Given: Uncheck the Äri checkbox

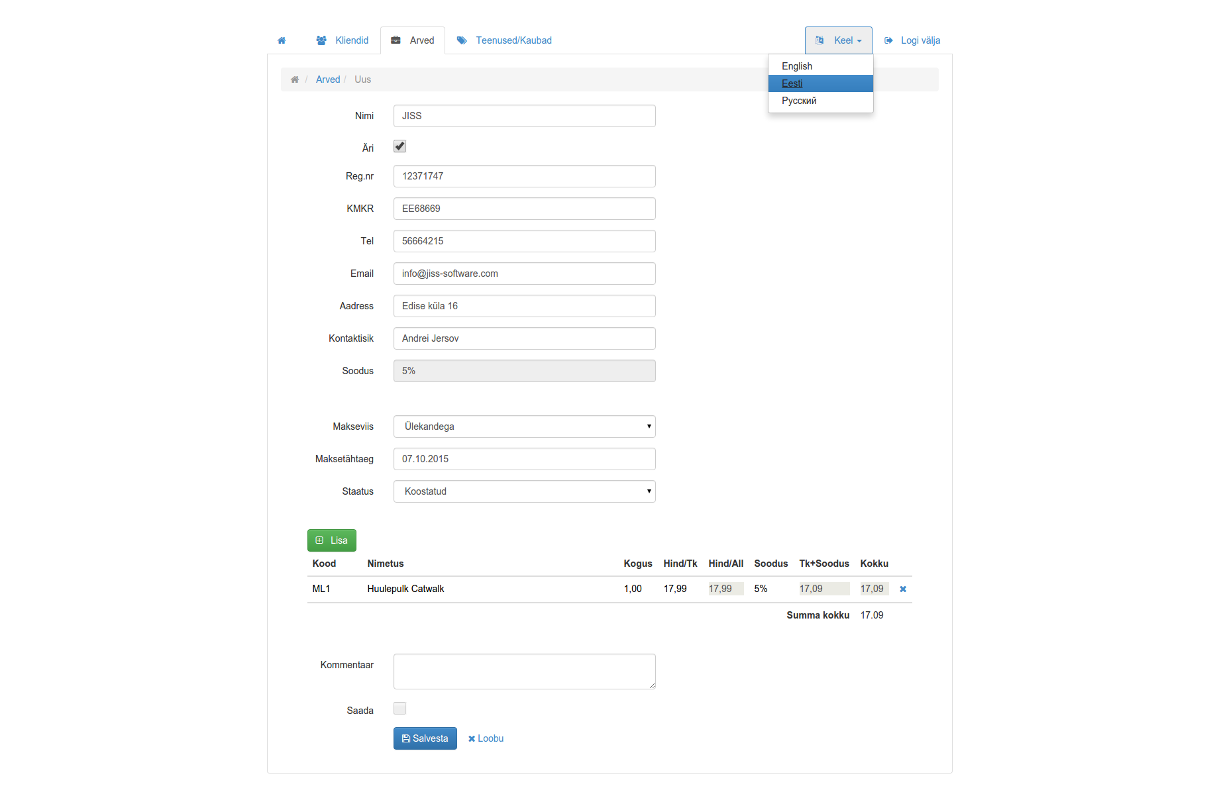Looking at the screenshot, I should pos(400,146).
